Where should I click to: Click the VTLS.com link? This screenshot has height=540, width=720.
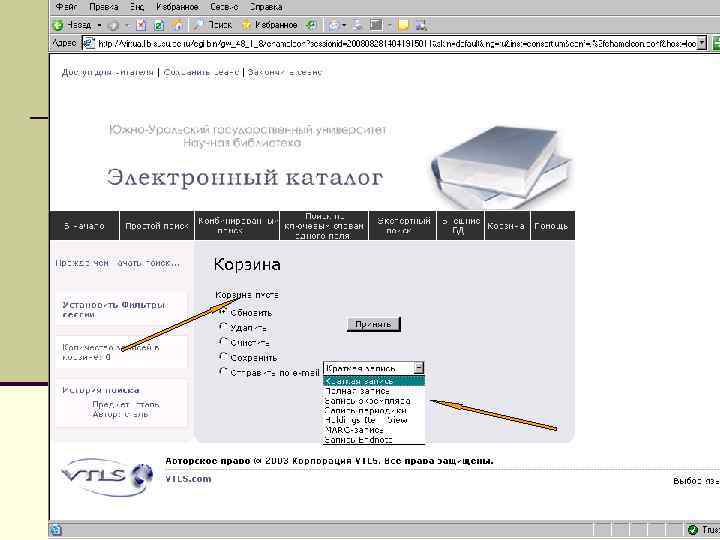click(188, 479)
